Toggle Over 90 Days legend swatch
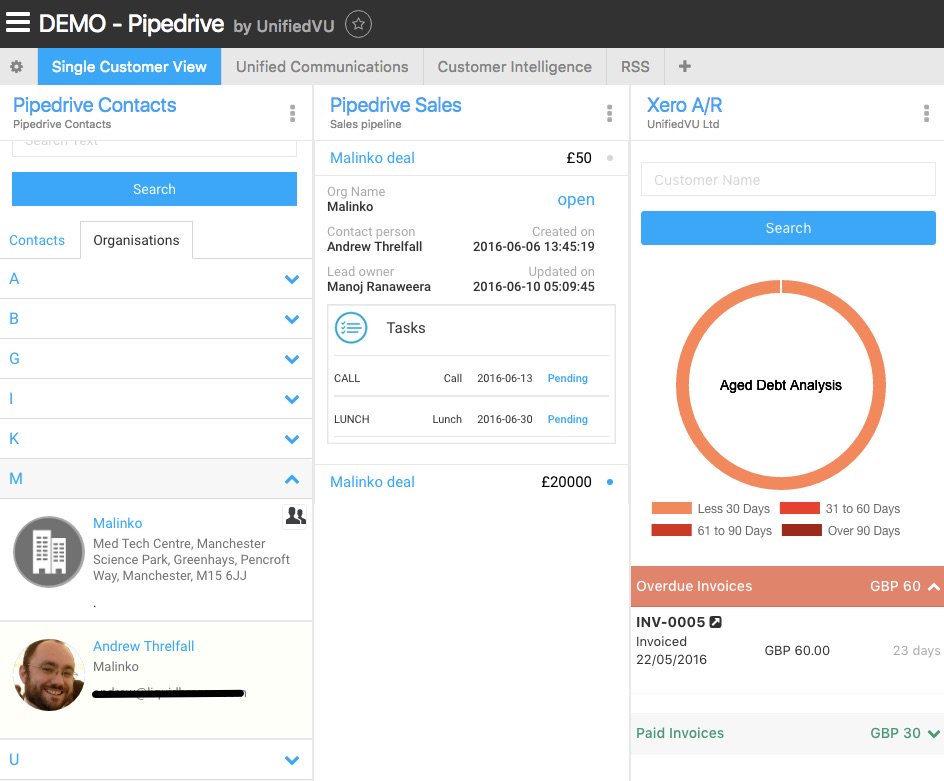 801,530
